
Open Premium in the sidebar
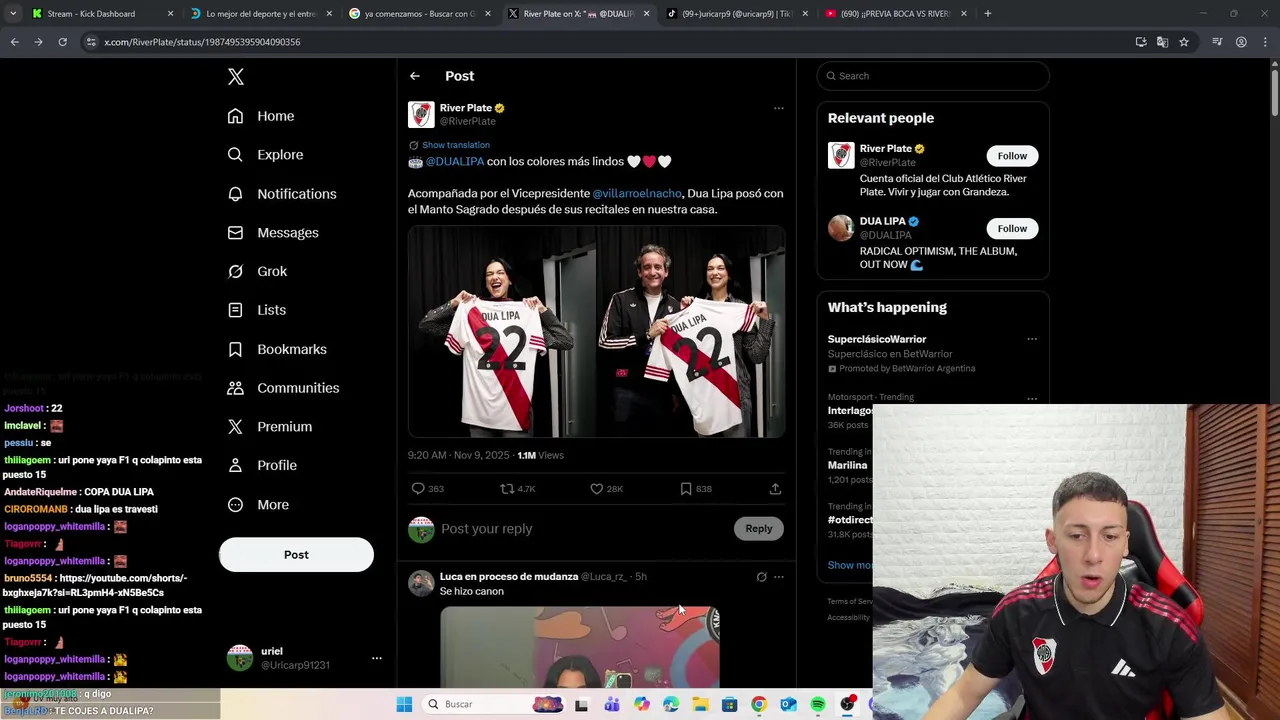(270, 427)
